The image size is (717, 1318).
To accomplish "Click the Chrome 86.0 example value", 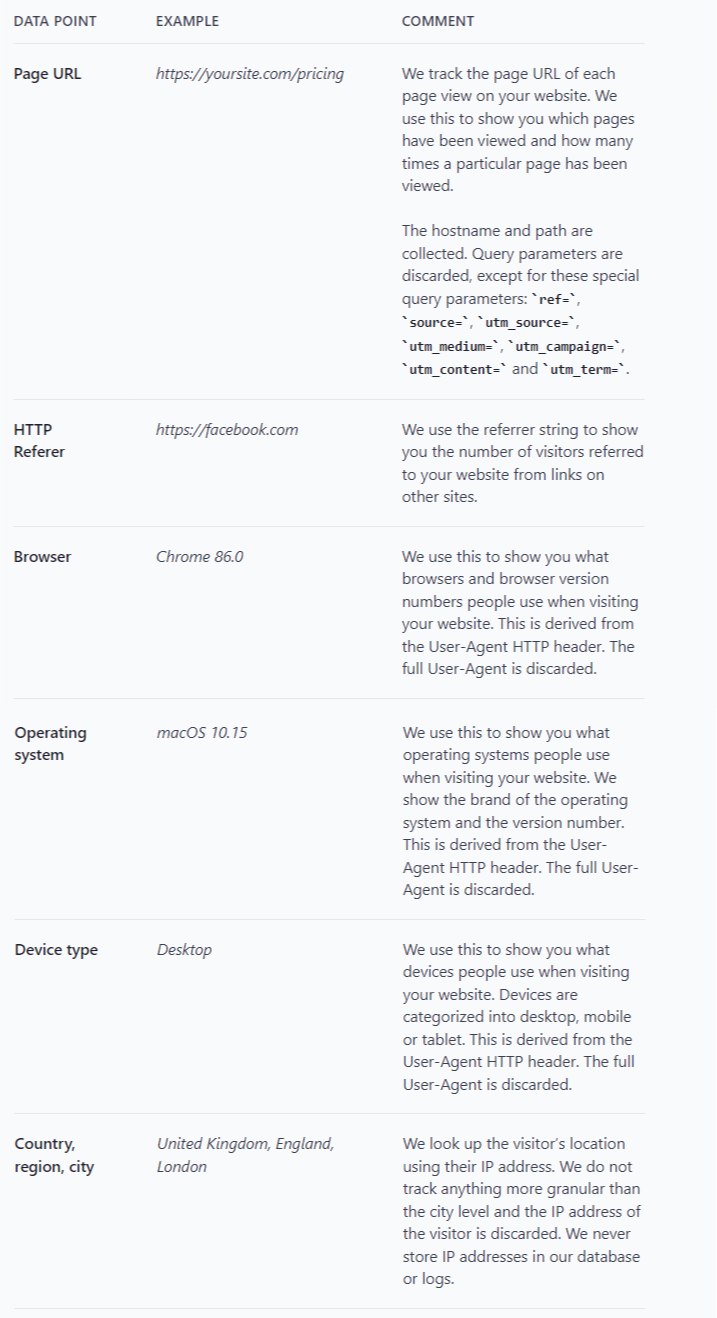I will pos(199,556).
